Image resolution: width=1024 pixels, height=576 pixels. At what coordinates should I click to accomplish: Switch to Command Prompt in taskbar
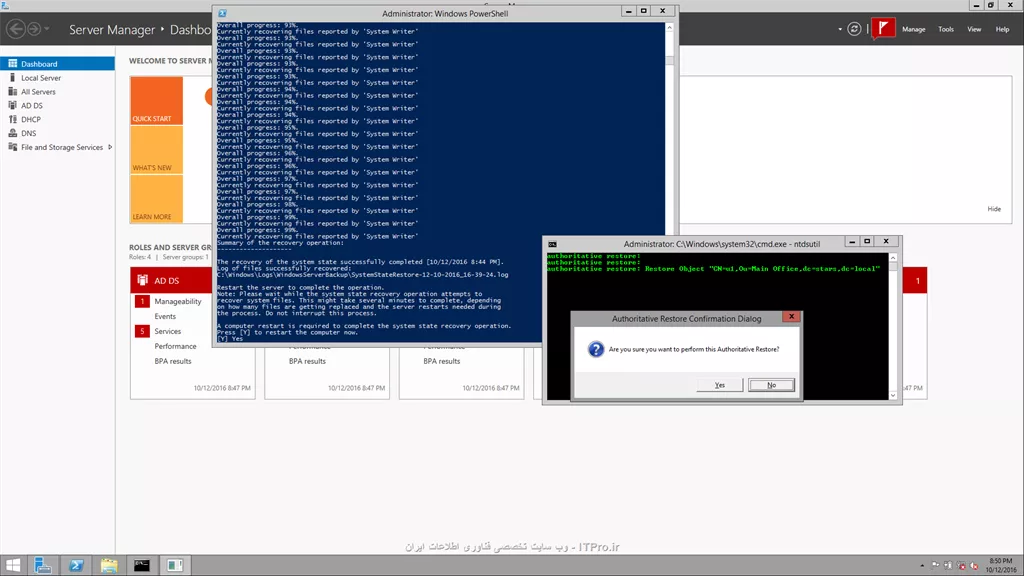point(142,566)
